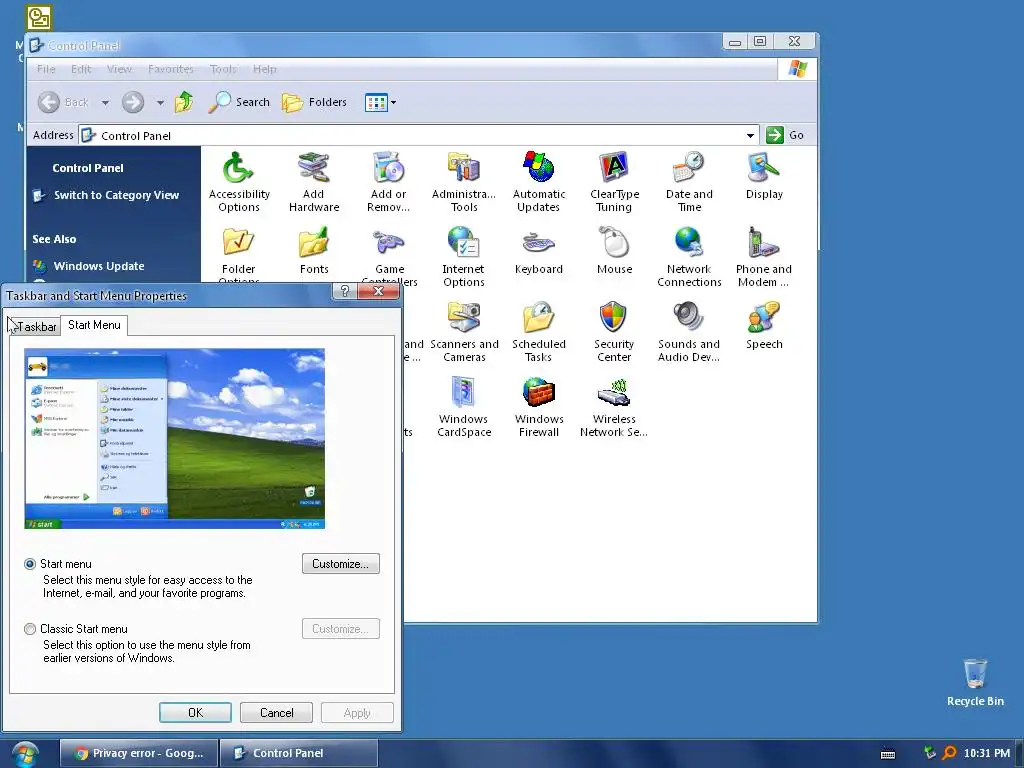The height and width of the screenshot is (768, 1024).
Task: Open Folder Options icon
Action: tap(238, 255)
